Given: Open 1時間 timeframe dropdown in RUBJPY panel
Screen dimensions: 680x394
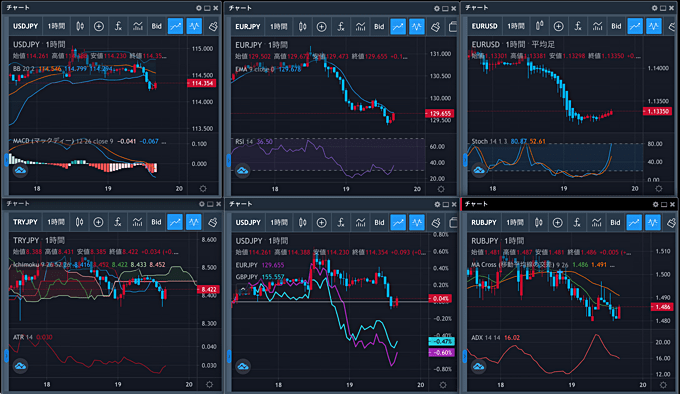Looking at the screenshot, I should click(515, 223).
